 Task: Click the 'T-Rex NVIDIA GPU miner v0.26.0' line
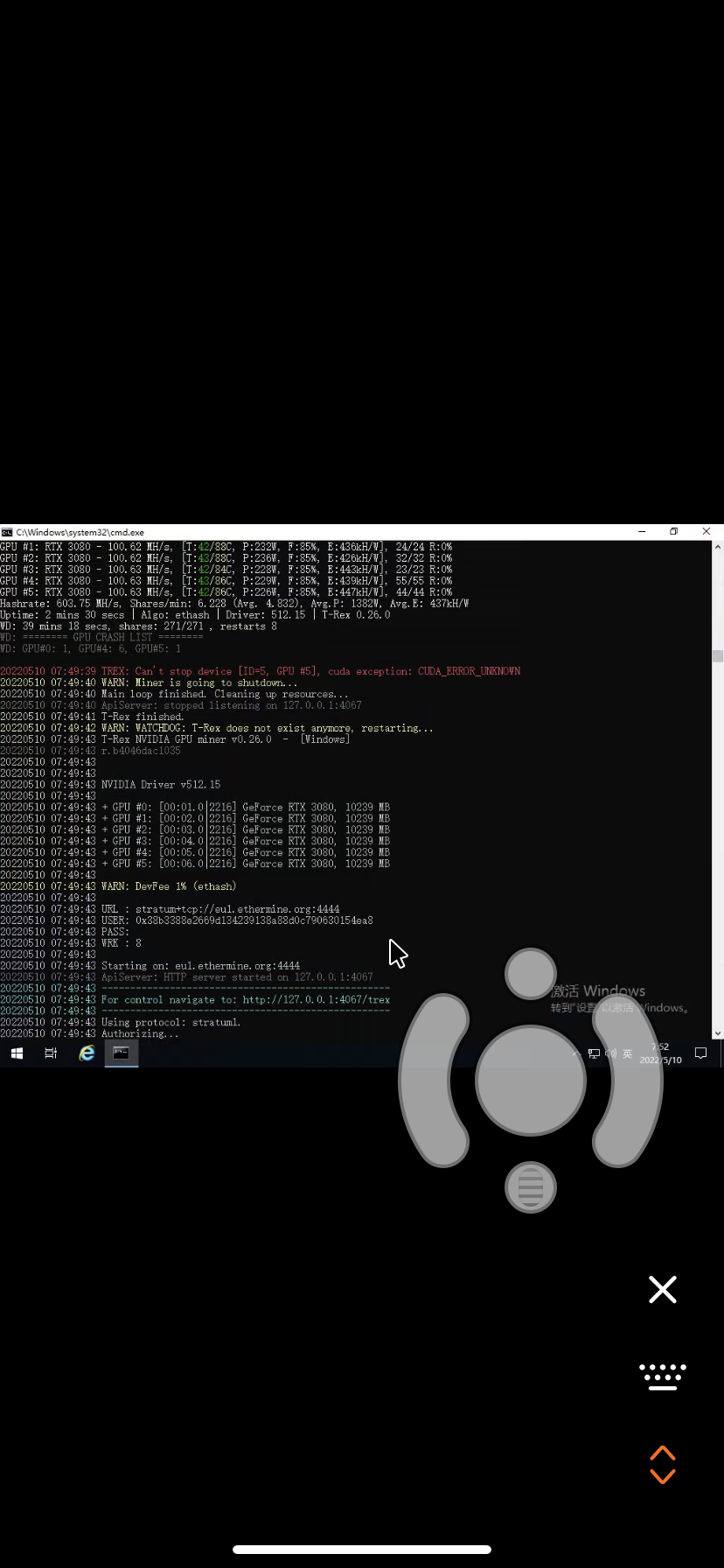[175, 739]
